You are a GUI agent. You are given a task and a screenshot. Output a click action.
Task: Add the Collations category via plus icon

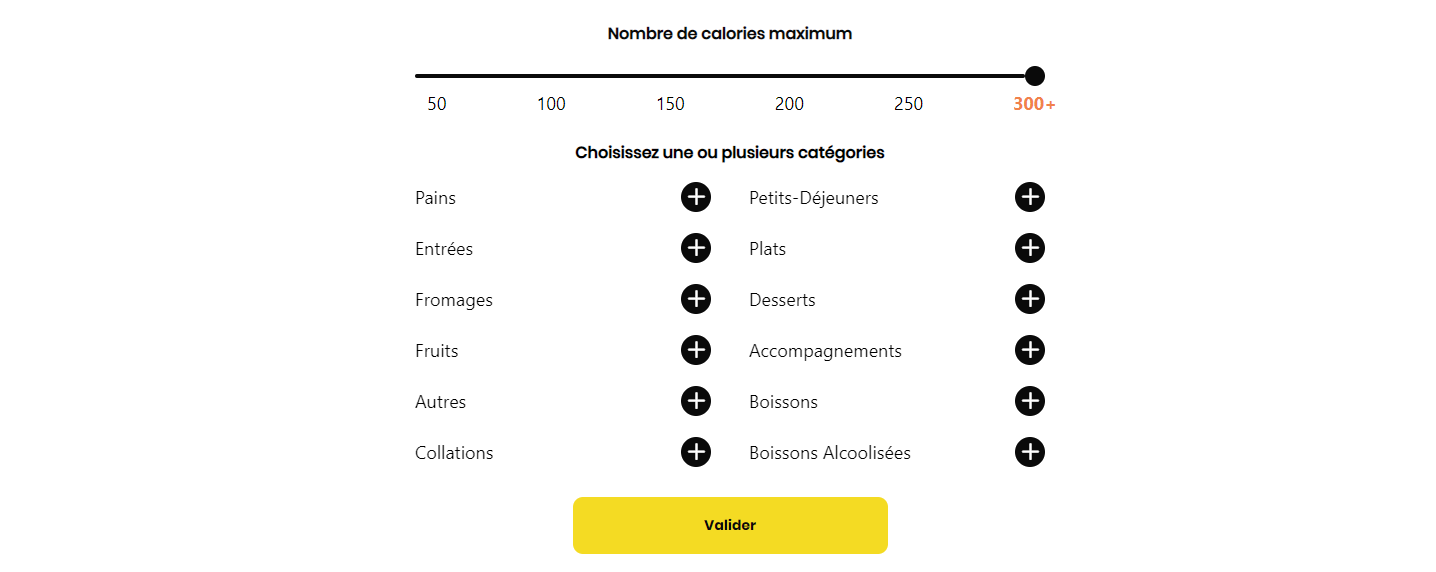coord(696,452)
